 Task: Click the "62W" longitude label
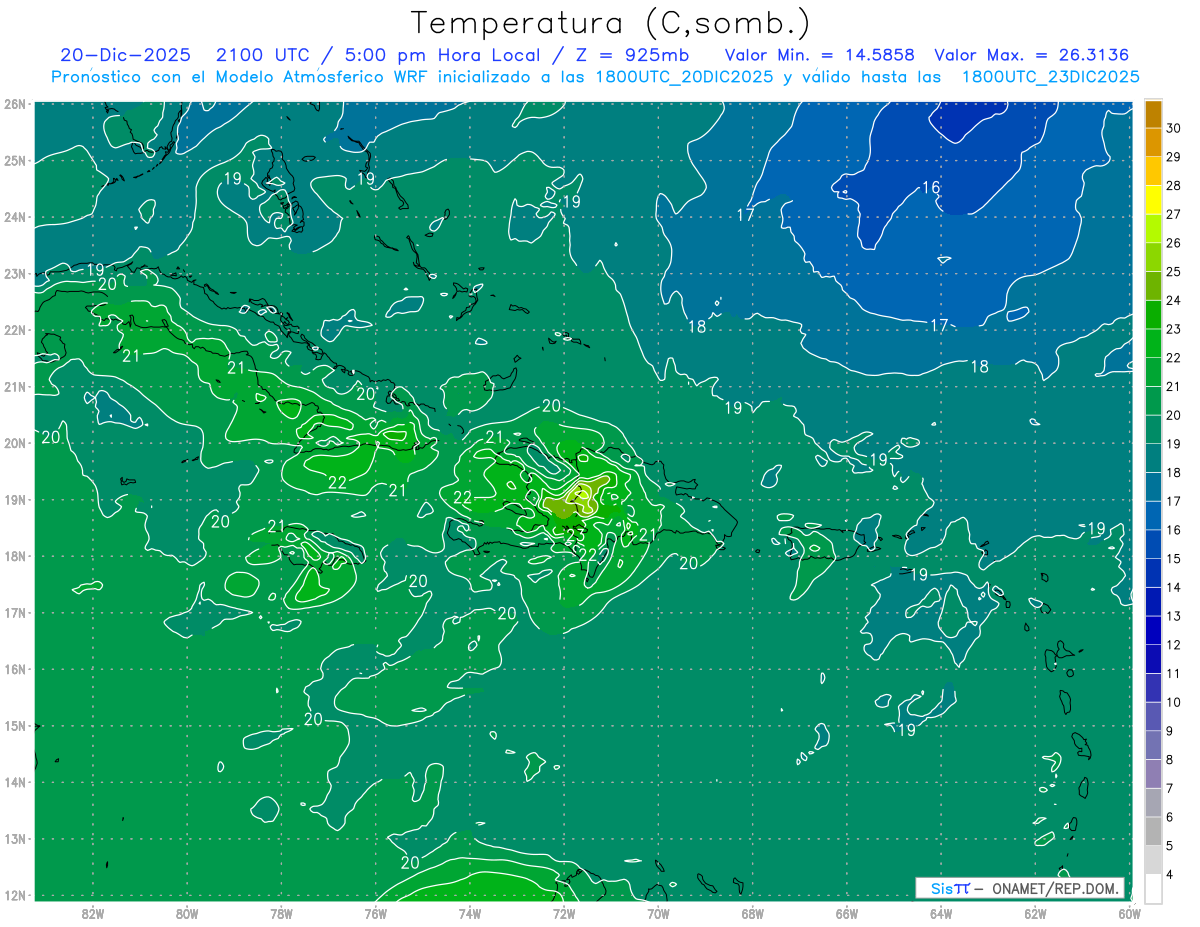click(x=1035, y=913)
